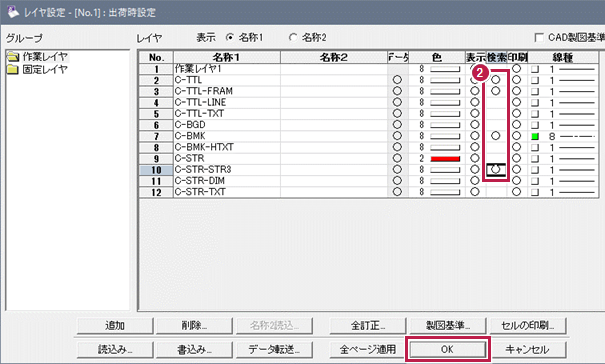Select the C-STR-TXT name cell
This screenshot has width=605, height=364.
coord(227,192)
